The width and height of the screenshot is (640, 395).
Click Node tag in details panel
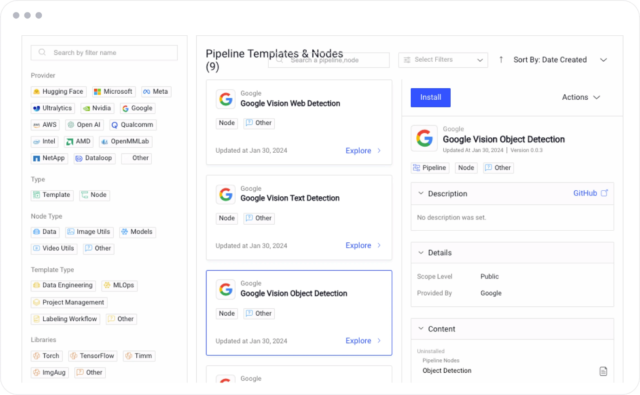click(466, 168)
